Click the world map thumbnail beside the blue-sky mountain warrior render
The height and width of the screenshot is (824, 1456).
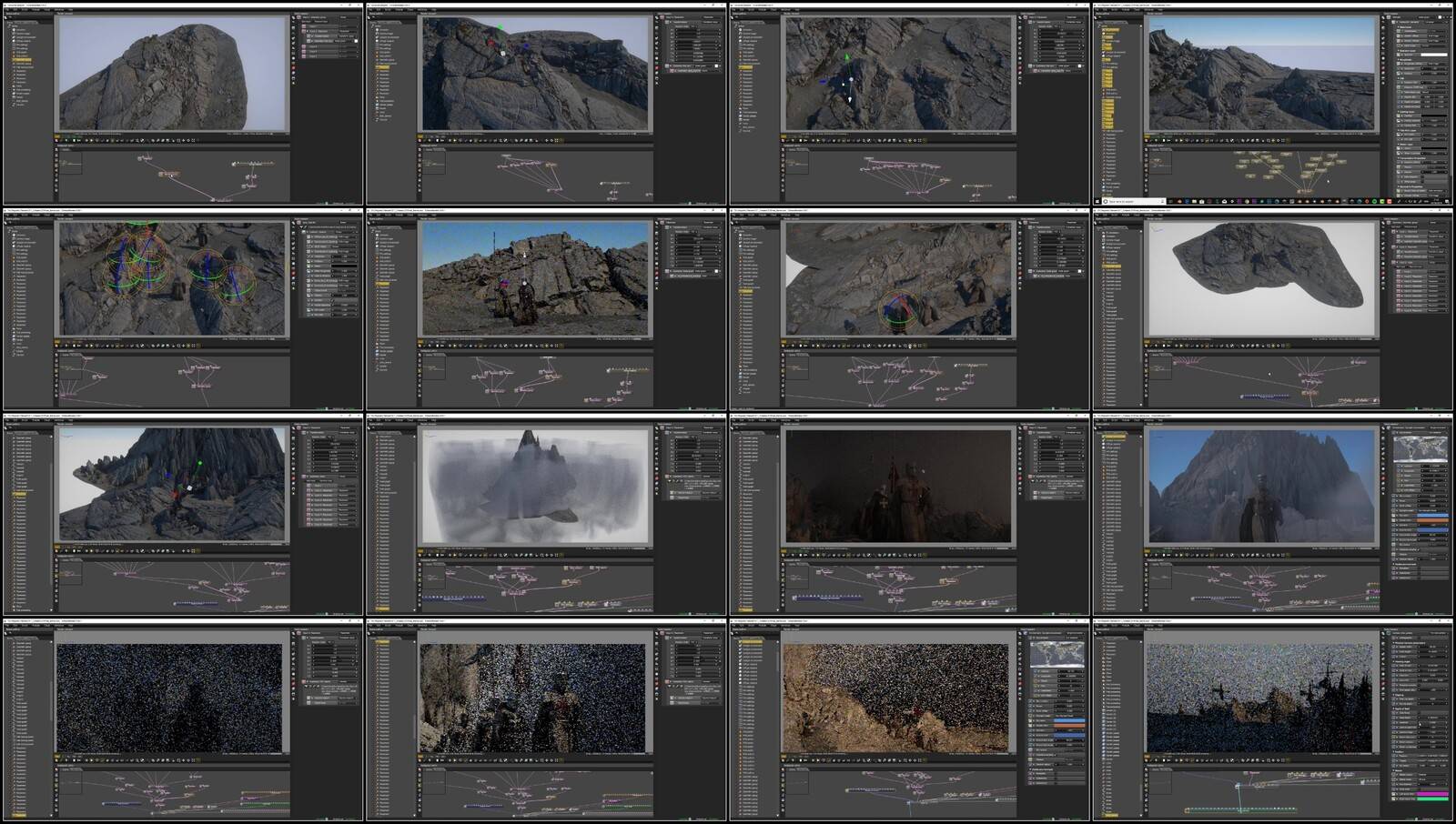point(1421,447)
